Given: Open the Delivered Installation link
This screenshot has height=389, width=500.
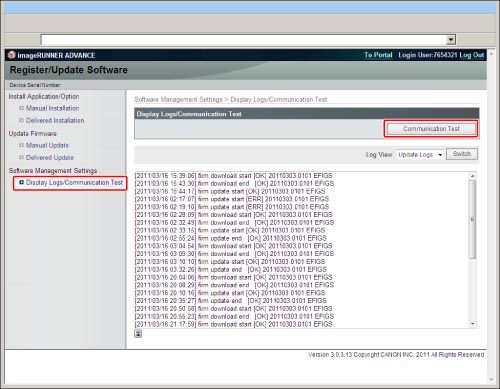Looking at the screenshot, I should point(55,120).
